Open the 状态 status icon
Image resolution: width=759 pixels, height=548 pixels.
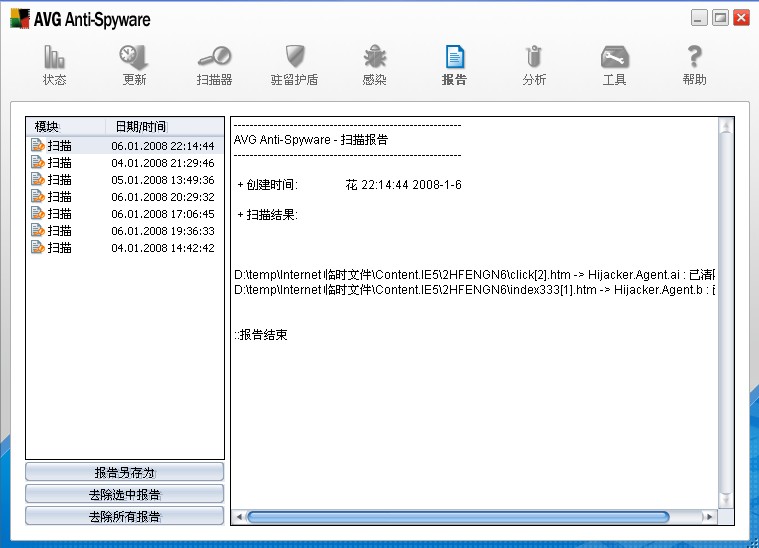54,57
